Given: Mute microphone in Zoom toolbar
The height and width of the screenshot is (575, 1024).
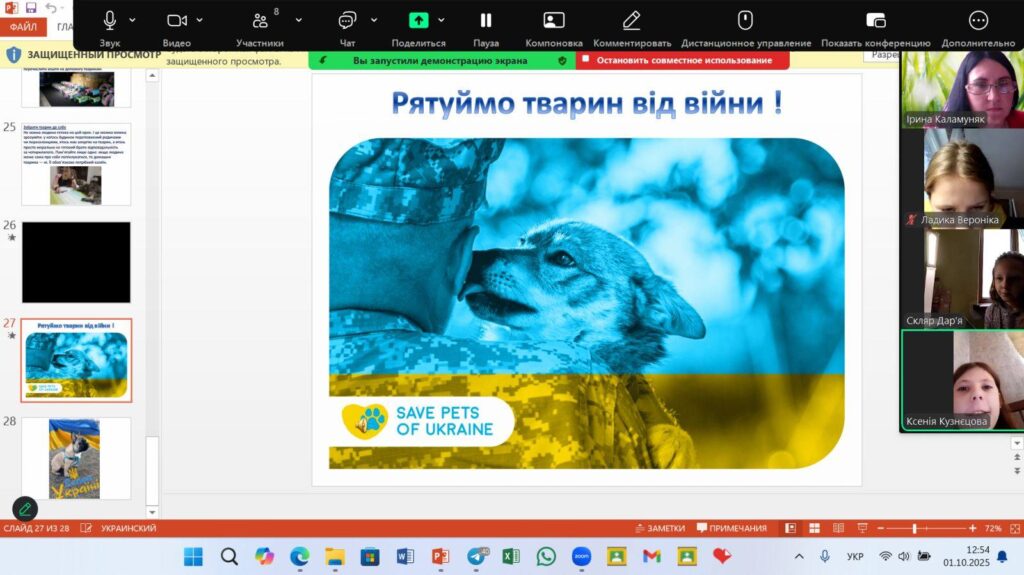Looking at the screenshot, I should tap(110, 21).
